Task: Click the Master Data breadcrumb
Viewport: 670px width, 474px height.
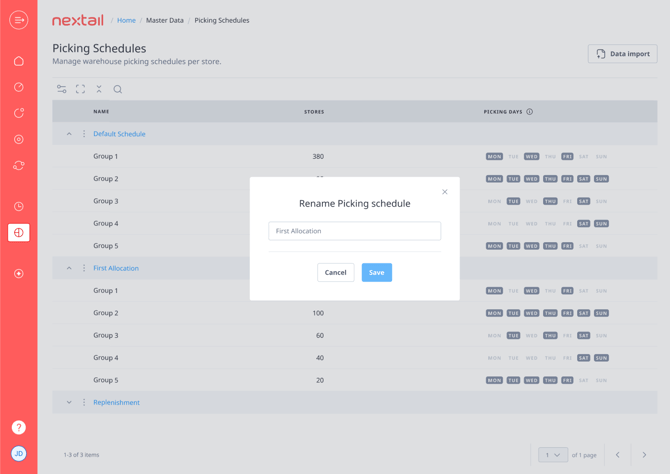Action: pyautogui.click(x=165, y=20)
